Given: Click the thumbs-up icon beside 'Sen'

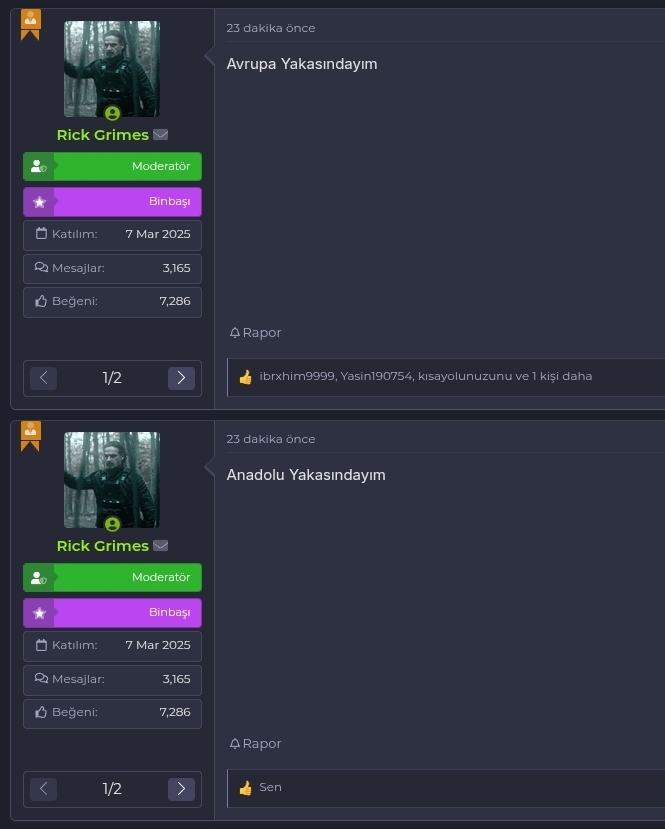Looking at the screenshot, I should coord(245,788).
